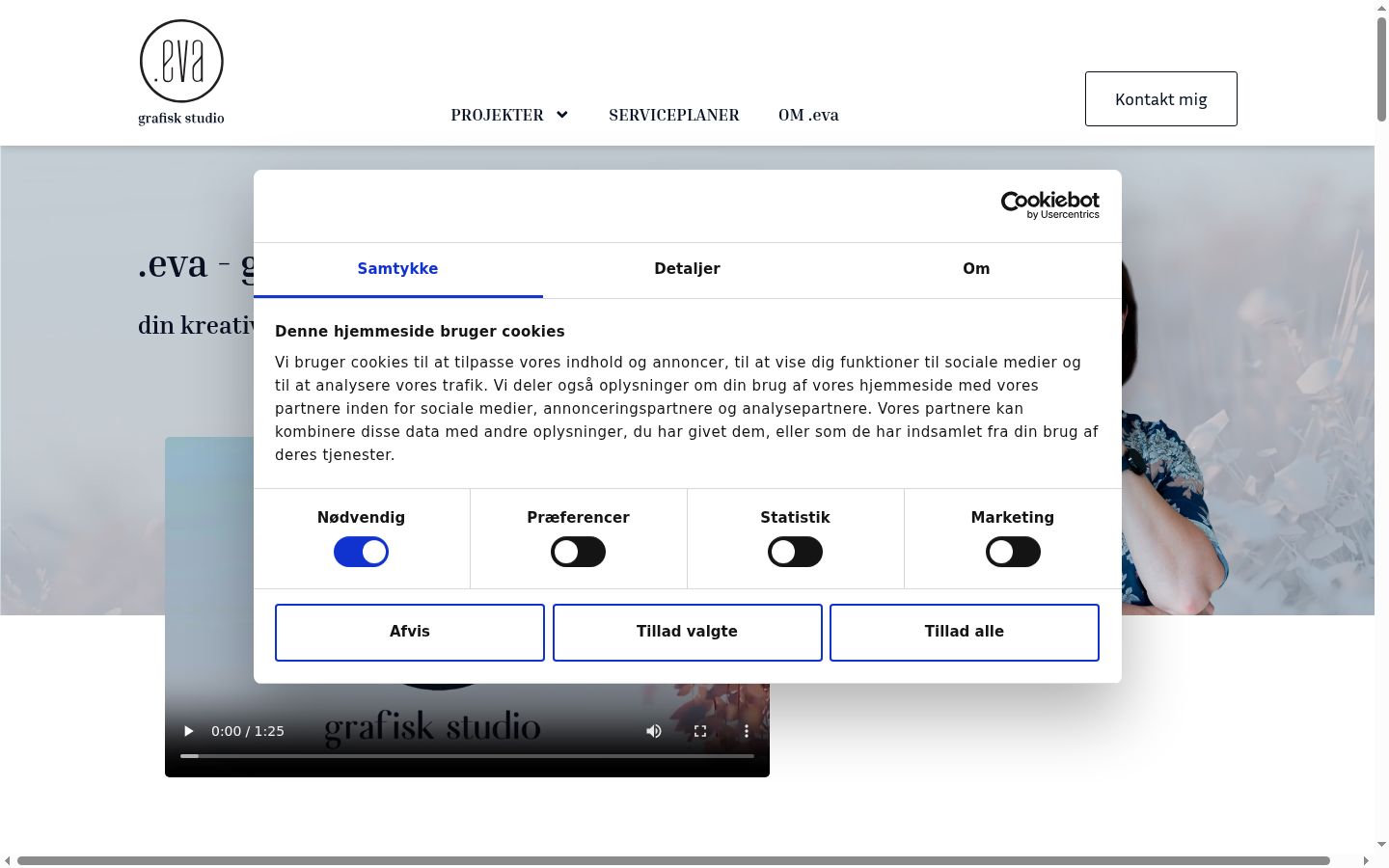Viewport: 1389px width, 868px height.
Task: Click the Tillad alle button
Action: point(965,633)
